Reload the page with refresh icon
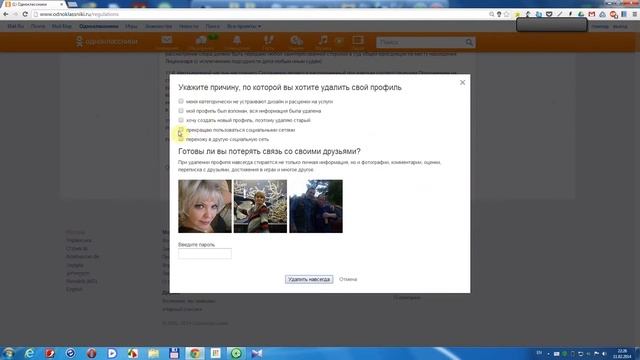 (25, 14)
